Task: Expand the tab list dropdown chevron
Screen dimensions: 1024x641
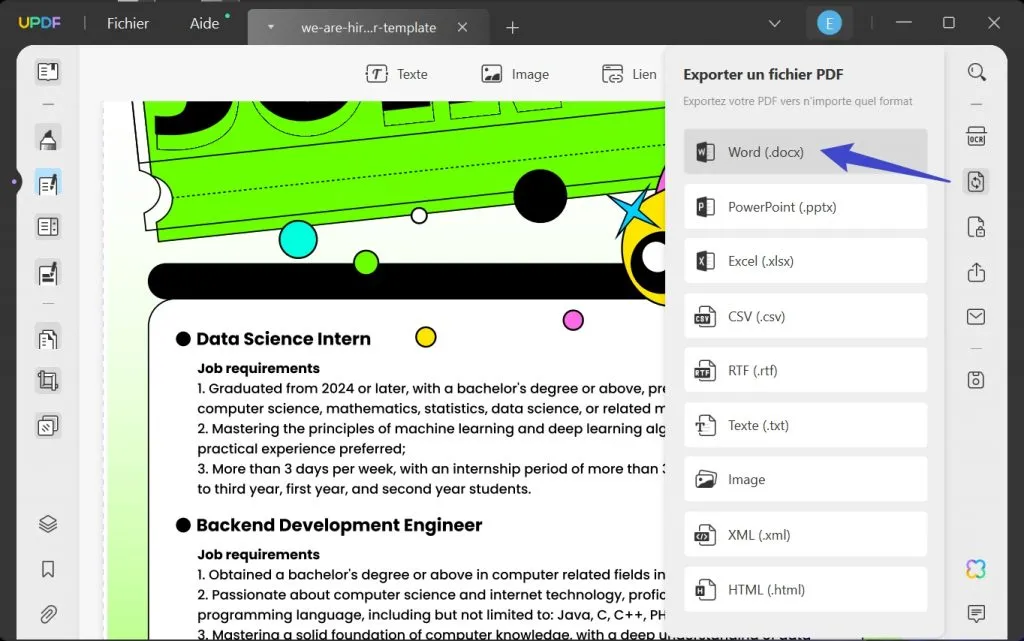Action: click(x=775, y=23)
